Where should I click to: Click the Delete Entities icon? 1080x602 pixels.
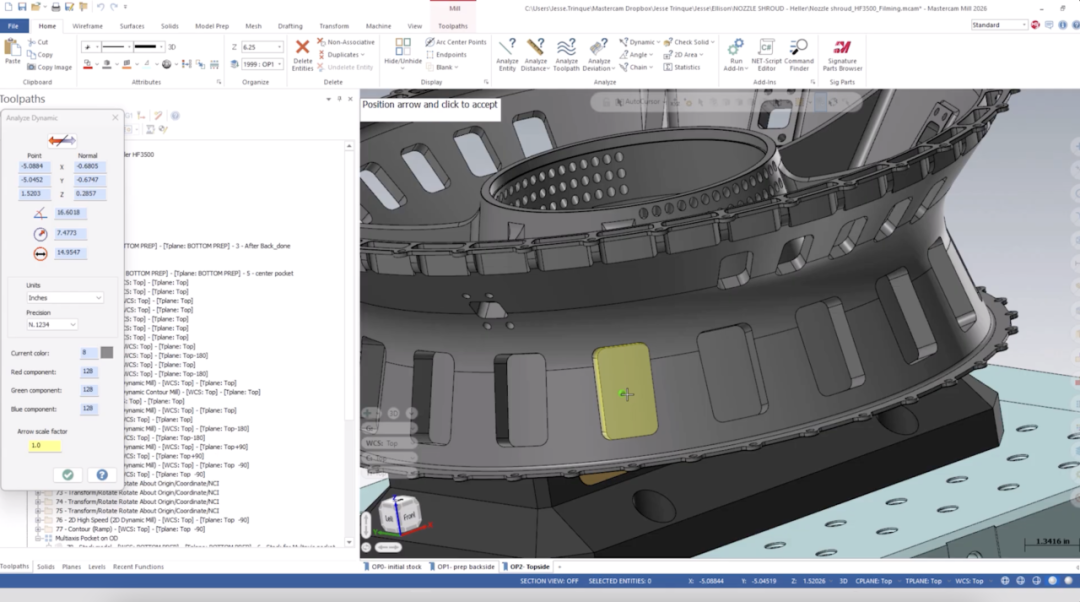tap(302, 54)
